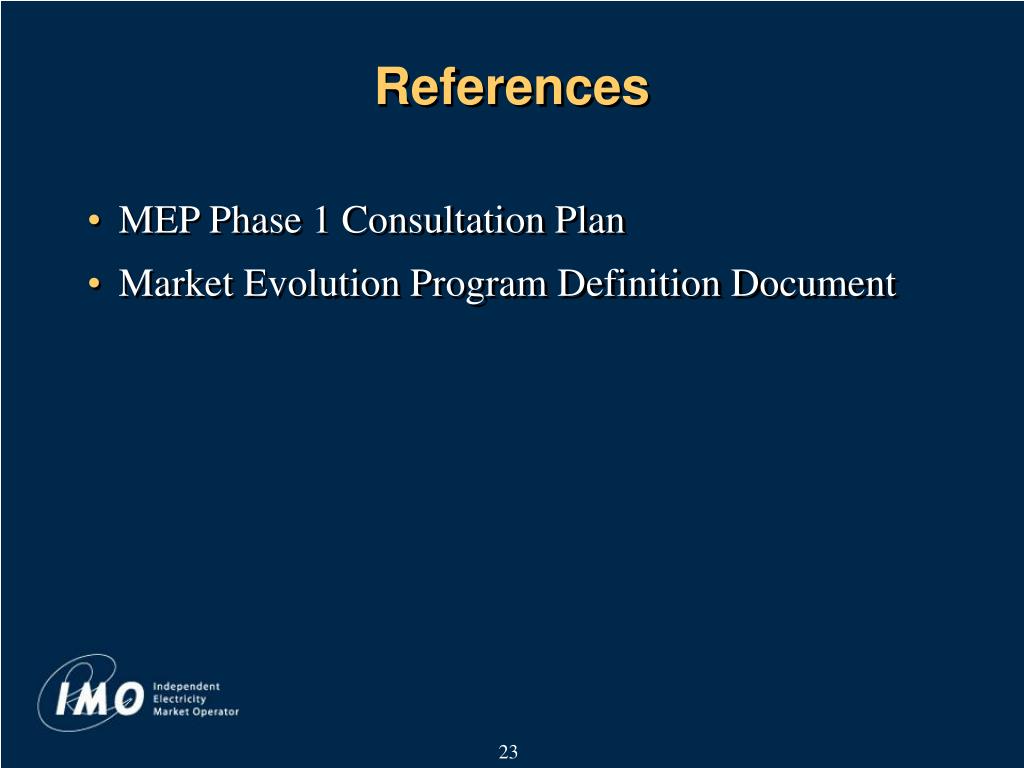Click slide number 23
This screenshot has height=768, width=1024.
(508, 752)
